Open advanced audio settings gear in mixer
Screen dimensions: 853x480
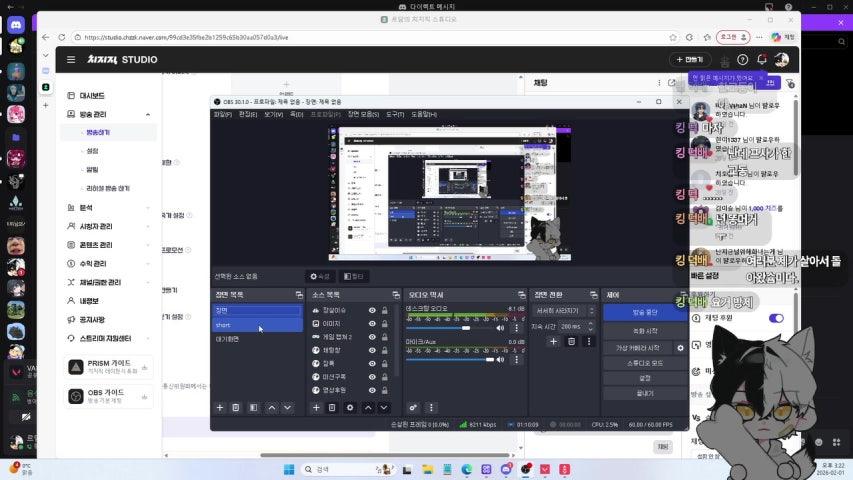(x=413, y=408)
